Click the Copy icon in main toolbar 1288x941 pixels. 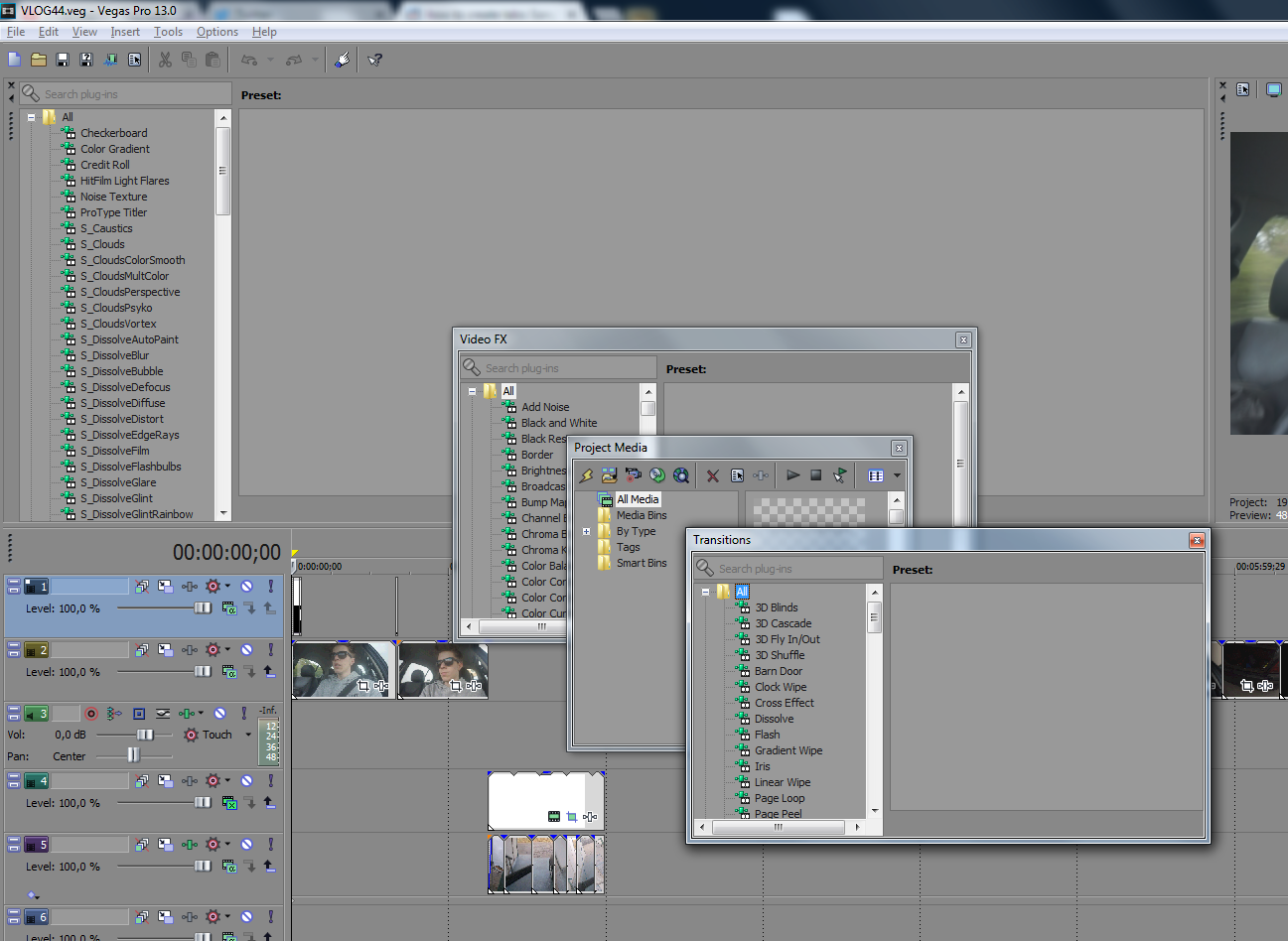[189, 60]
